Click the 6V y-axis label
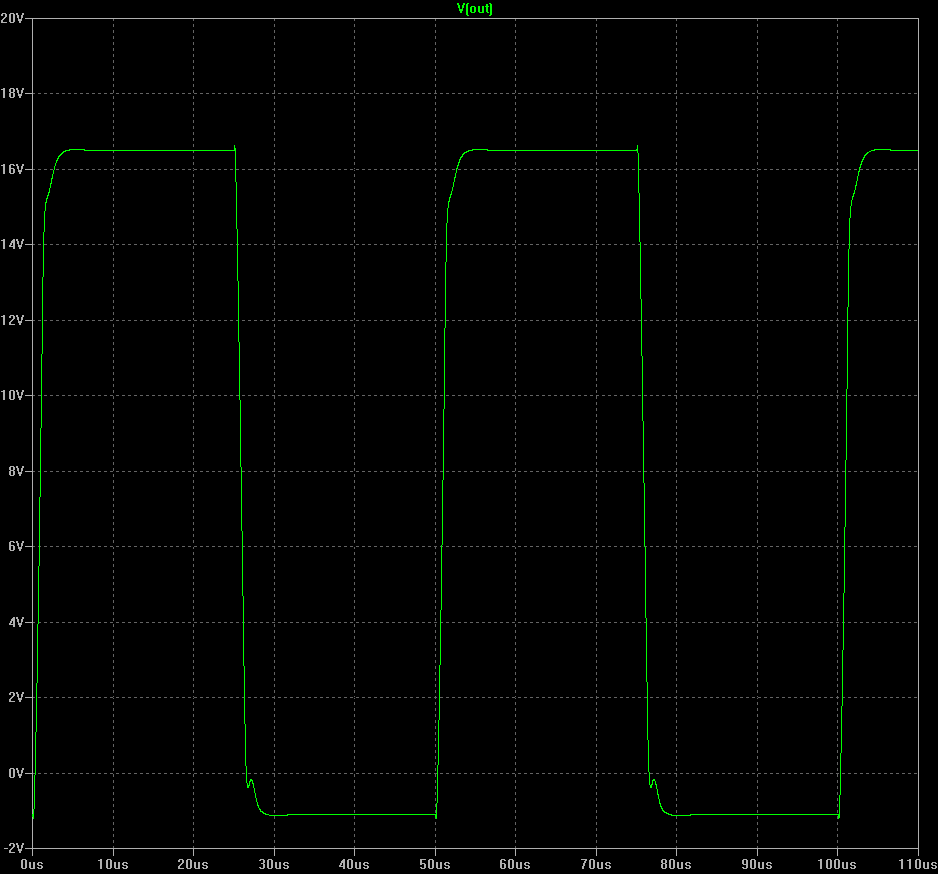The image size is (938, 874). [x=16, y=546]
